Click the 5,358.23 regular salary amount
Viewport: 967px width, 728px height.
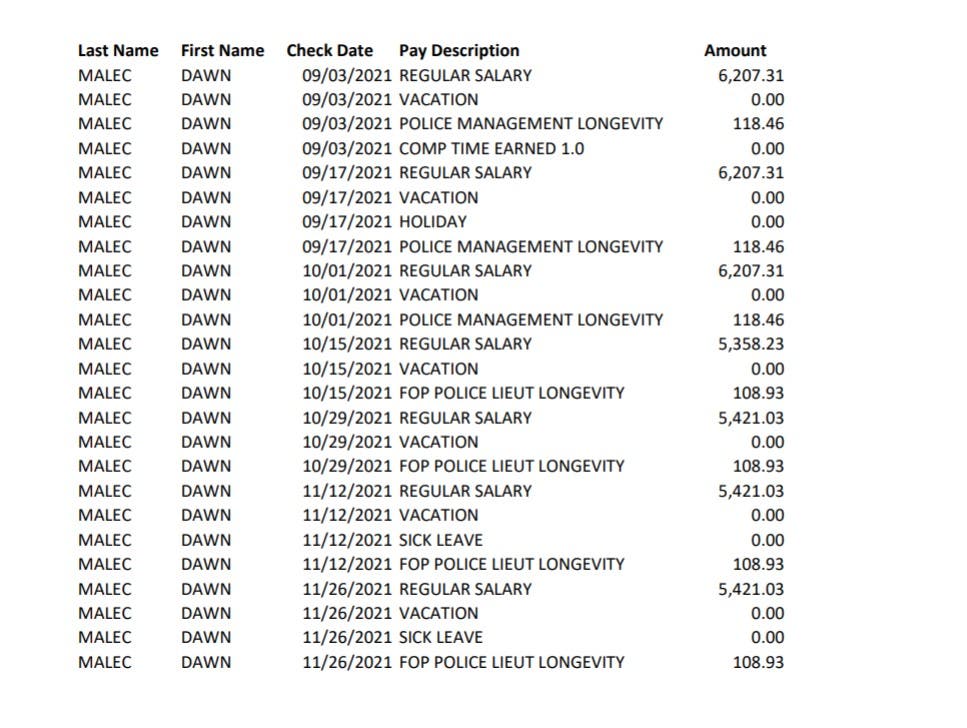click(x=750, y=344)
